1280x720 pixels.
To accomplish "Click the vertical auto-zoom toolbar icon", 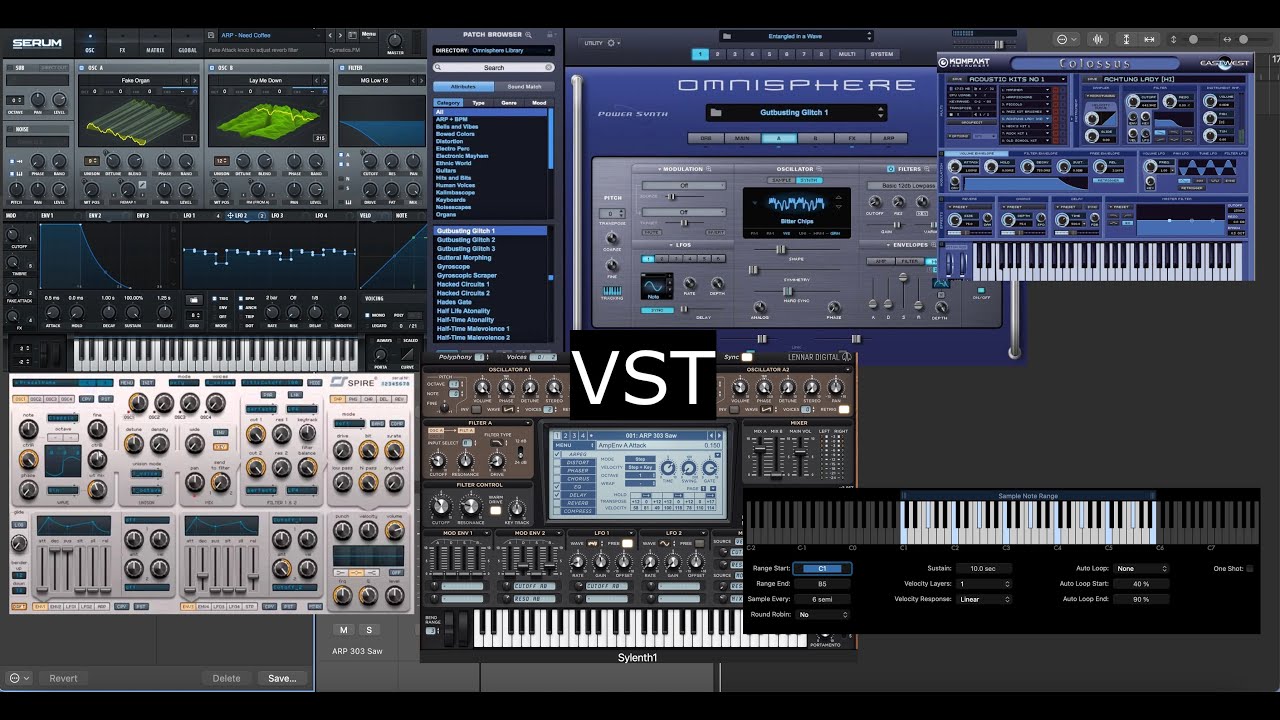I will pyautogui.click(x=1126, y=39).
